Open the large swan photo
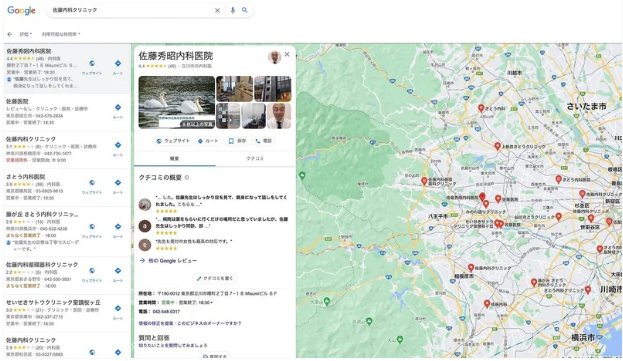623x361 pixels. (176, 102)
